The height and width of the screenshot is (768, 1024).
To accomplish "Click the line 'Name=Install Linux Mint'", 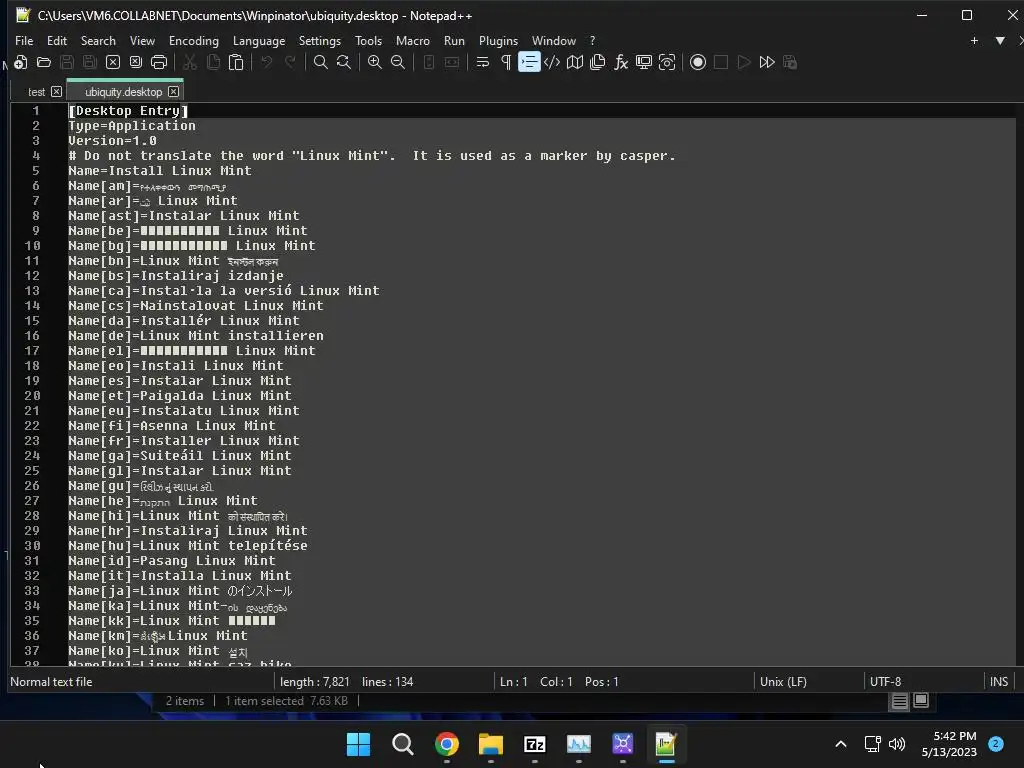I will click(x=160, y=171).
